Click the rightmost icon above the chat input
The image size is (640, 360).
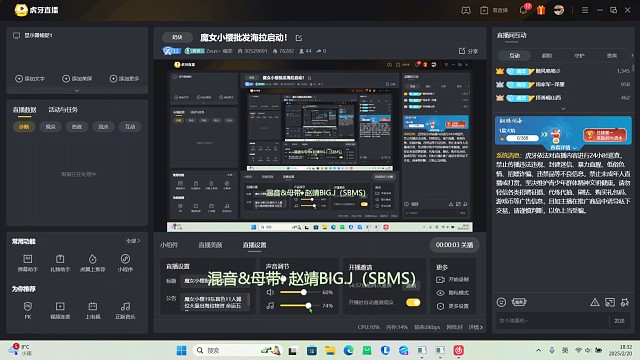[624, 302]
